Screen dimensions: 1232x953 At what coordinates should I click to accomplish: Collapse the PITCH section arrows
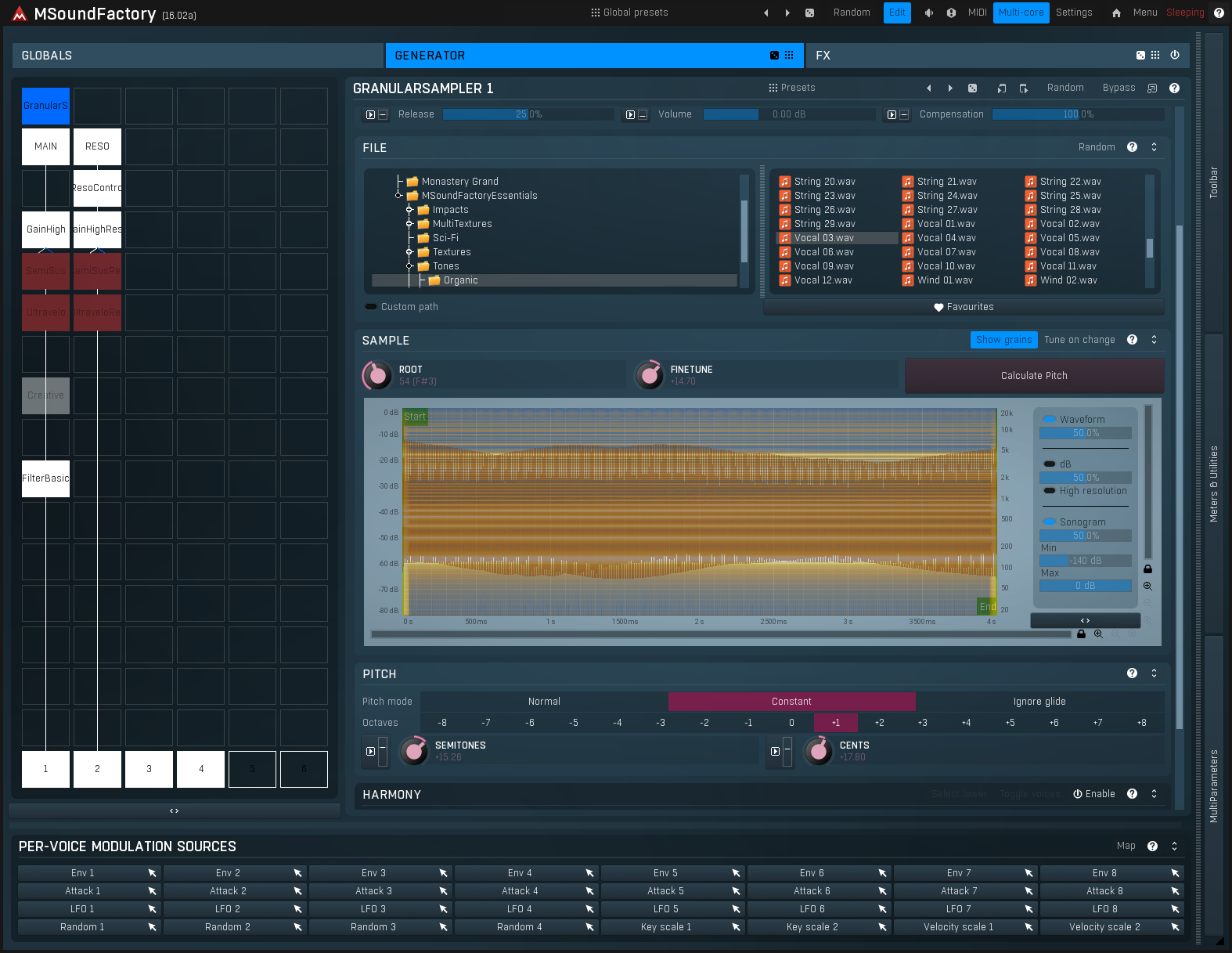(1154, 673)
